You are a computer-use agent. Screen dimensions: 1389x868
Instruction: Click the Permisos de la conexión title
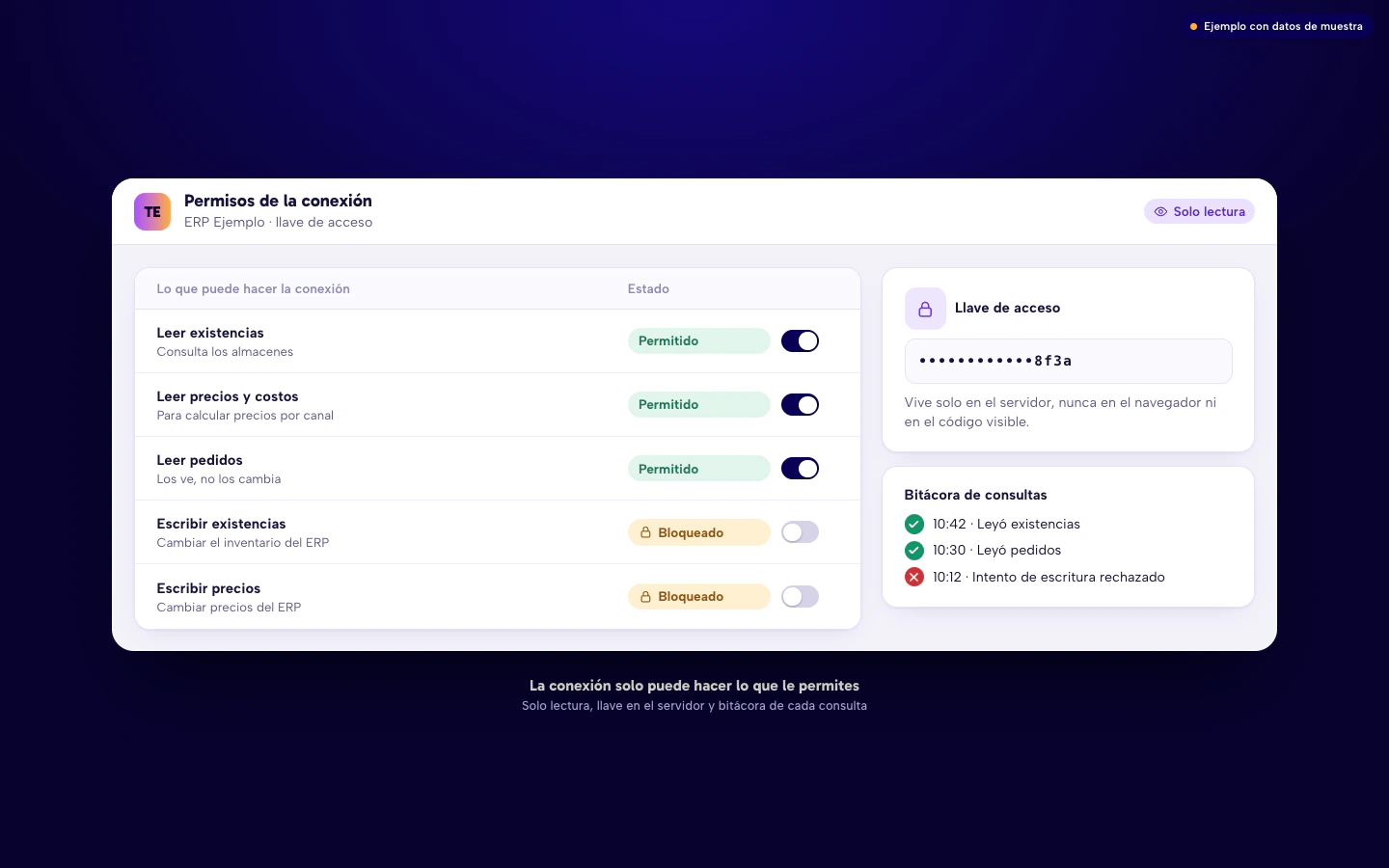click(x=278, y=201)
